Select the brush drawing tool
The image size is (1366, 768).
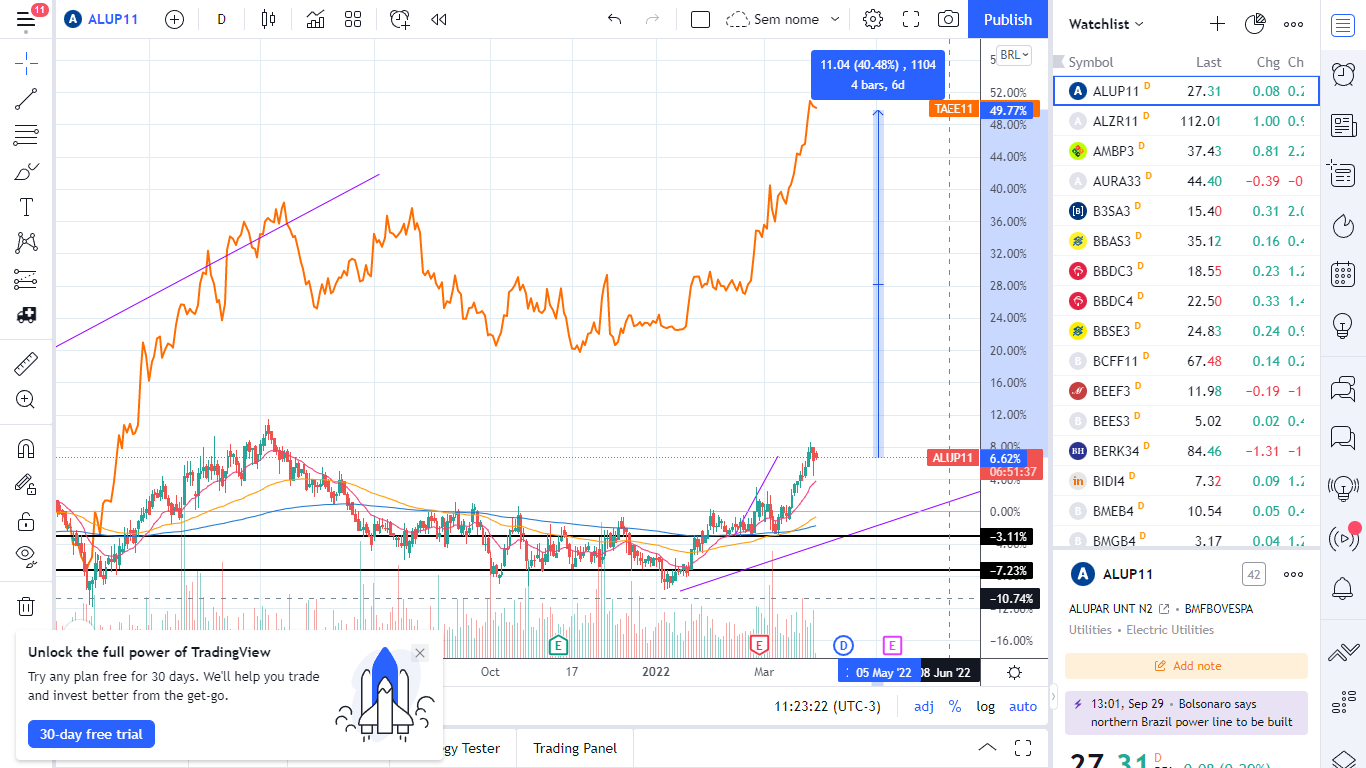(26, 171)
